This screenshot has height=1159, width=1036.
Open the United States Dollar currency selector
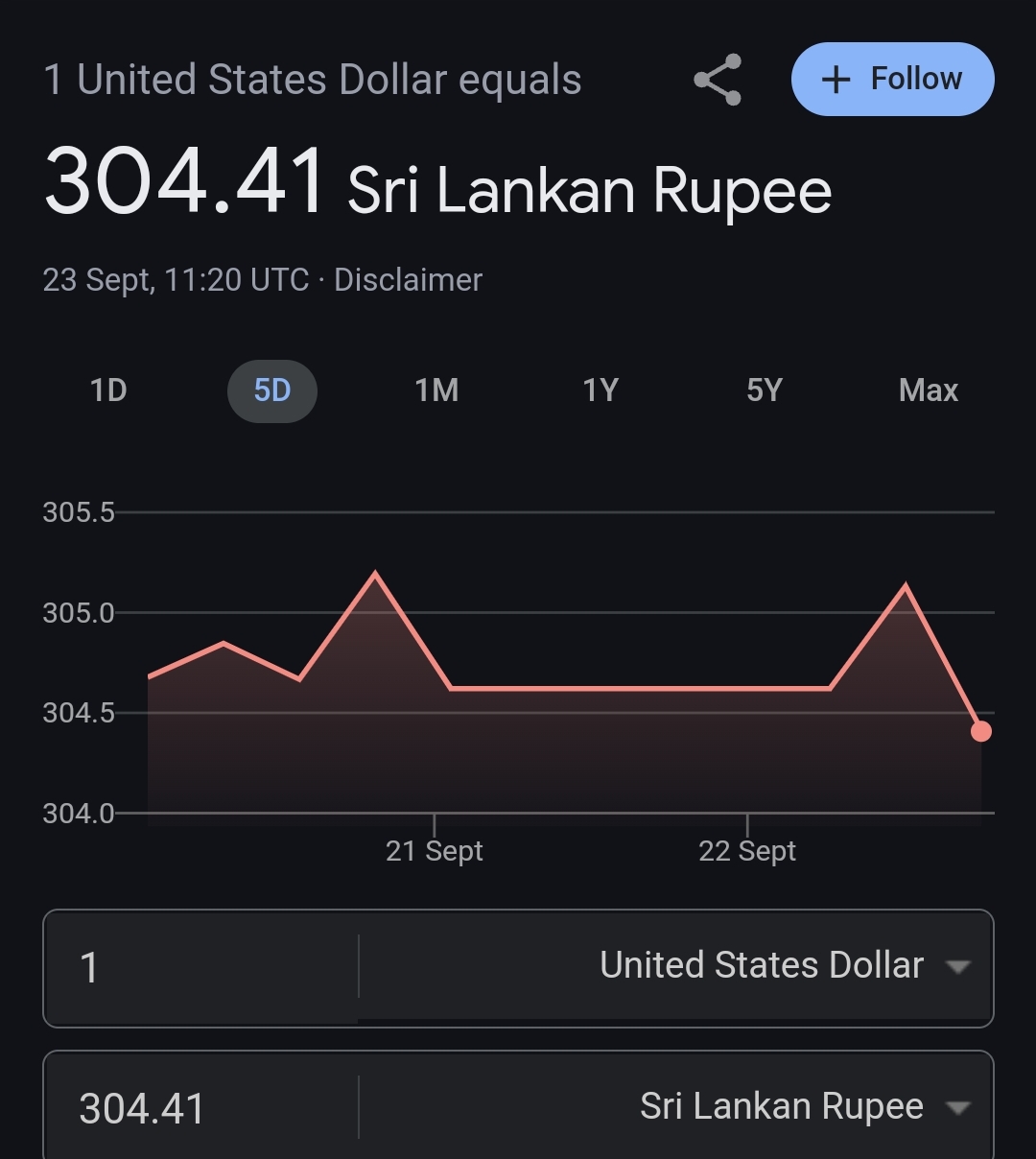pyautogui.click(x=675, y=966)
